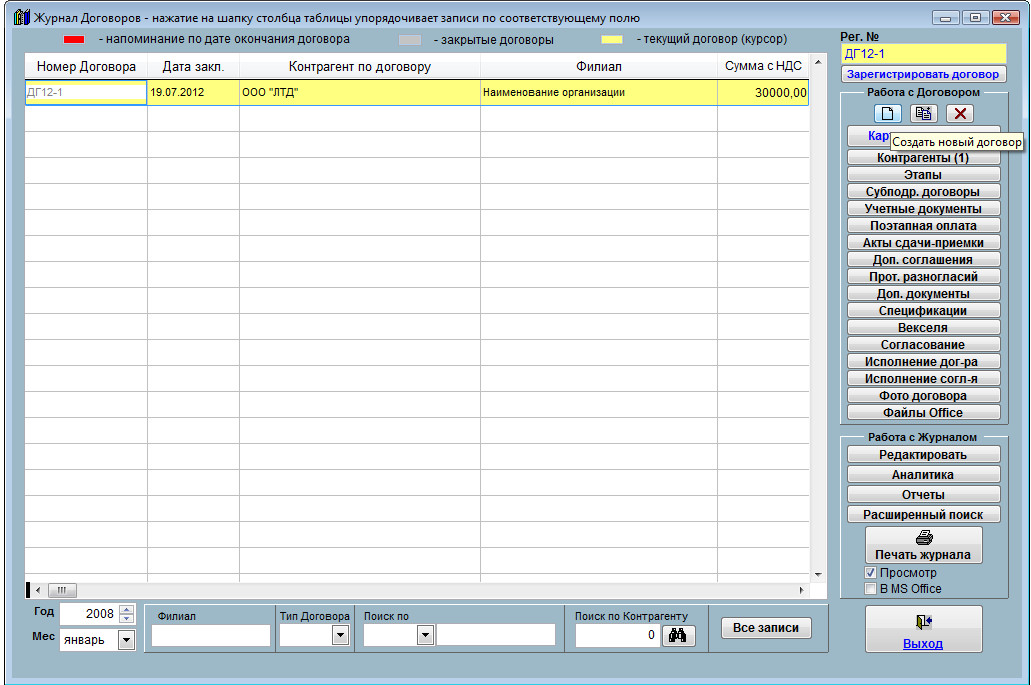Open the Этапы button

click(923, 175)
